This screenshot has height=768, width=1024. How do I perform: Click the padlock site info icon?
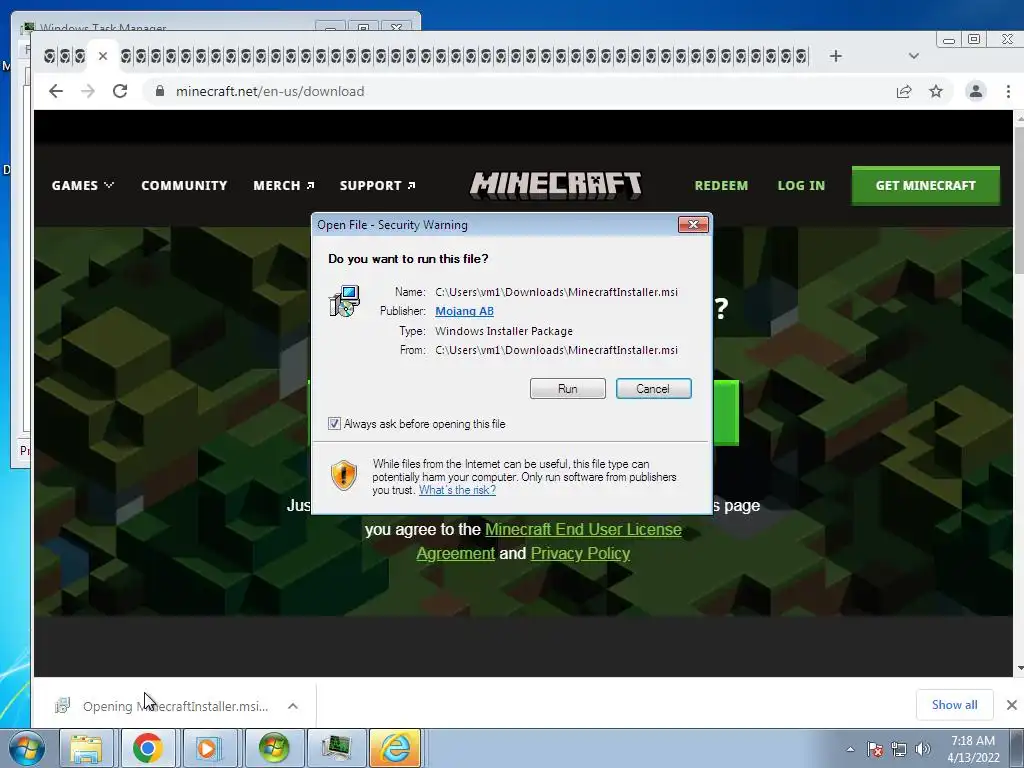(x=160, y=91)
